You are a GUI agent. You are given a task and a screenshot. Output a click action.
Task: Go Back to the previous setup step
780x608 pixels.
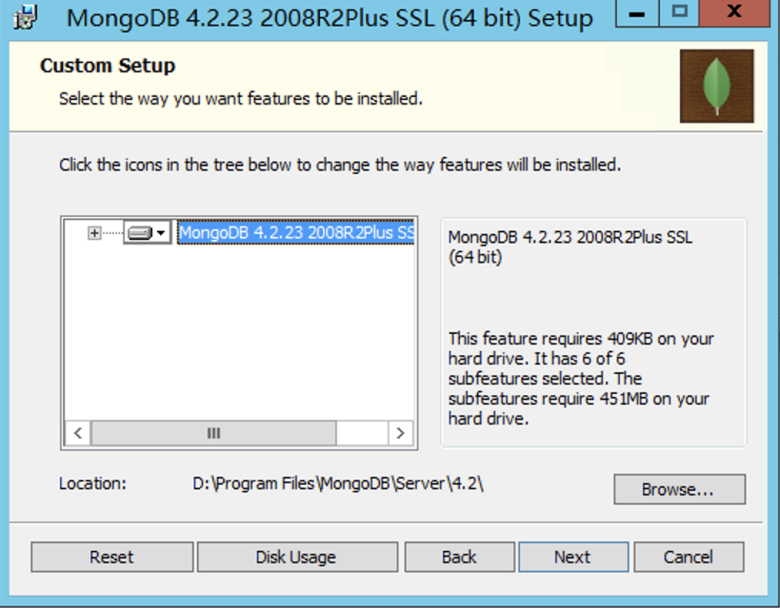459,557
